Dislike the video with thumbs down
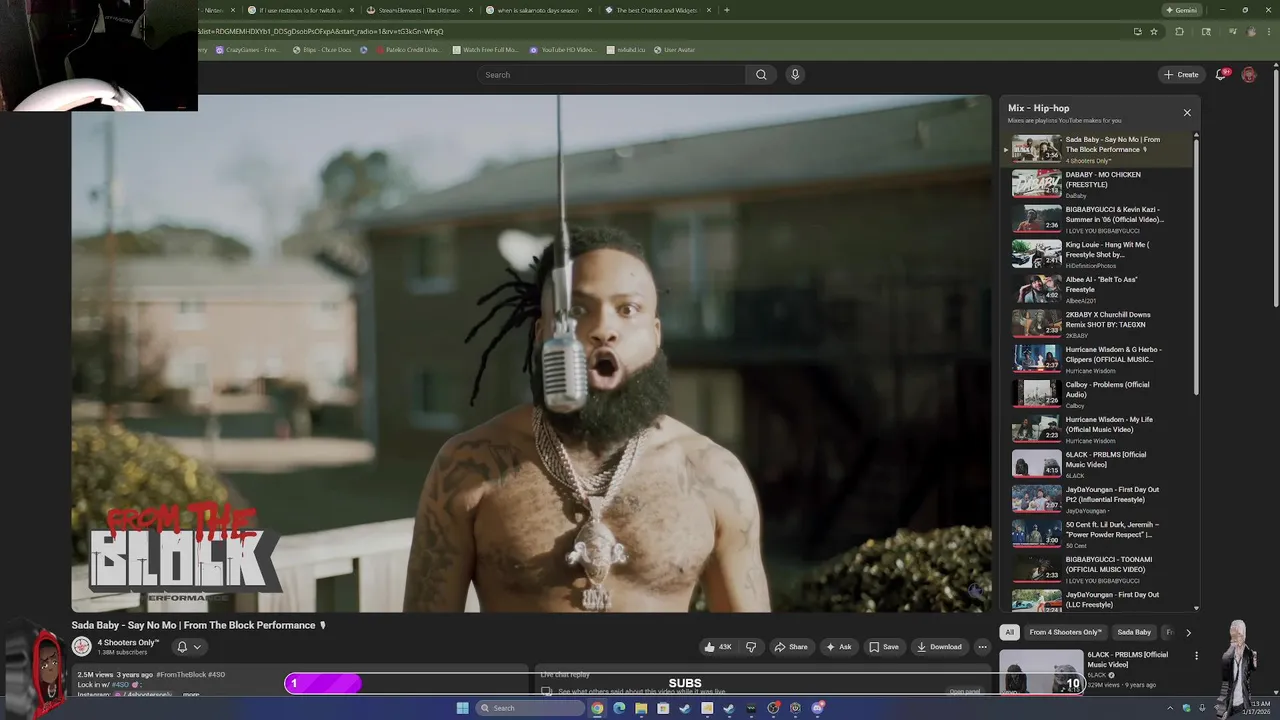The width and height of the screenshot is (1280, 720). click(751, 647)
